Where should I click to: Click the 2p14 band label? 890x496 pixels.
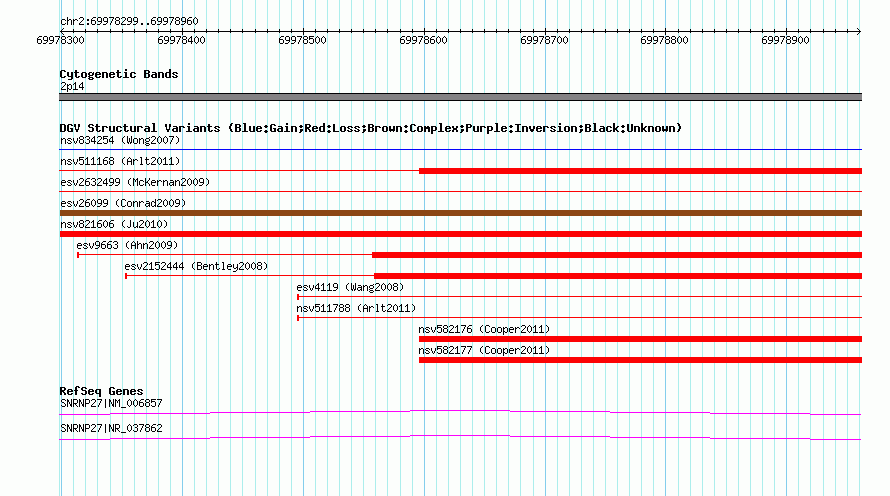click(72, 86)
